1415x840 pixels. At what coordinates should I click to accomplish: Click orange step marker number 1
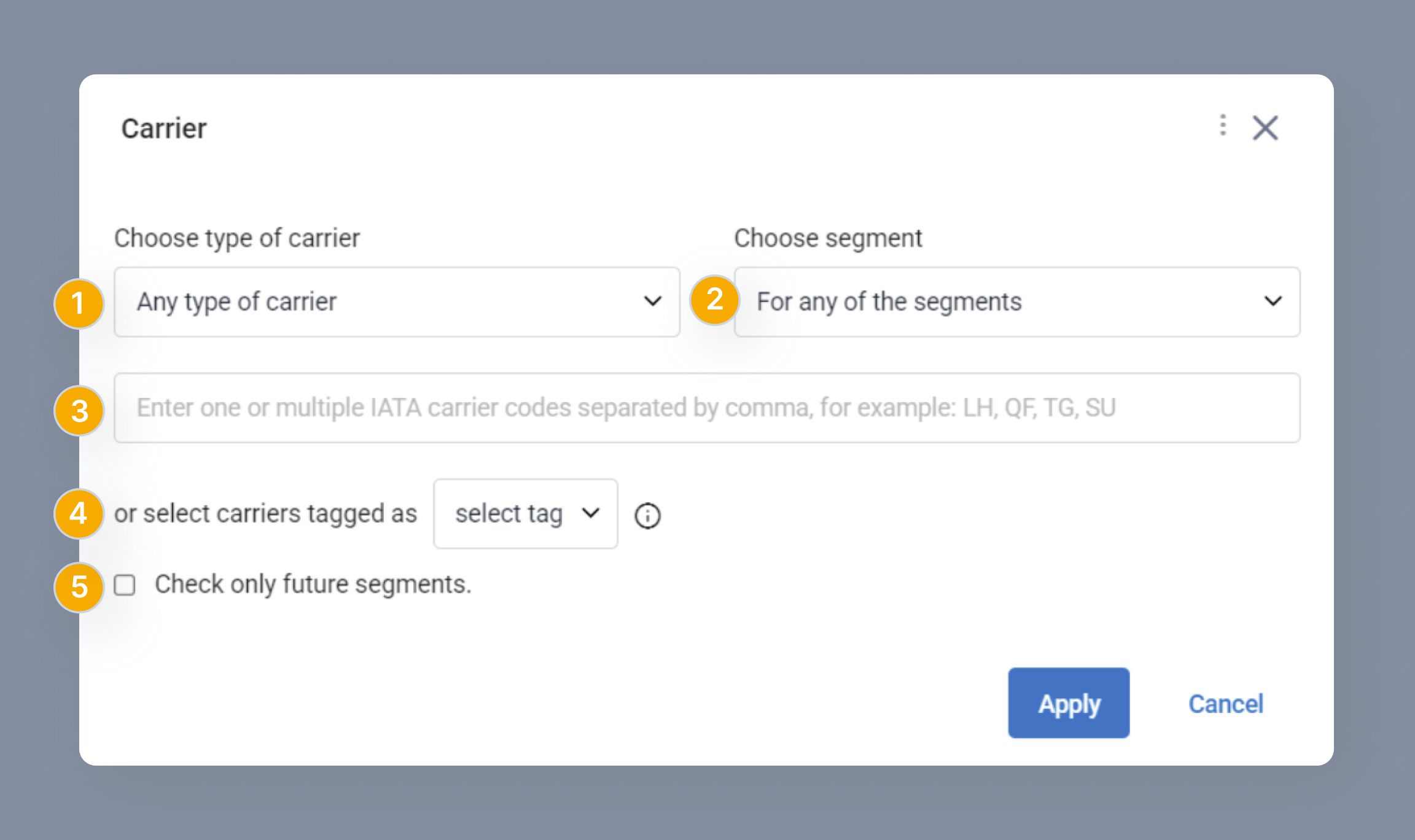click(x=78, y=303)
